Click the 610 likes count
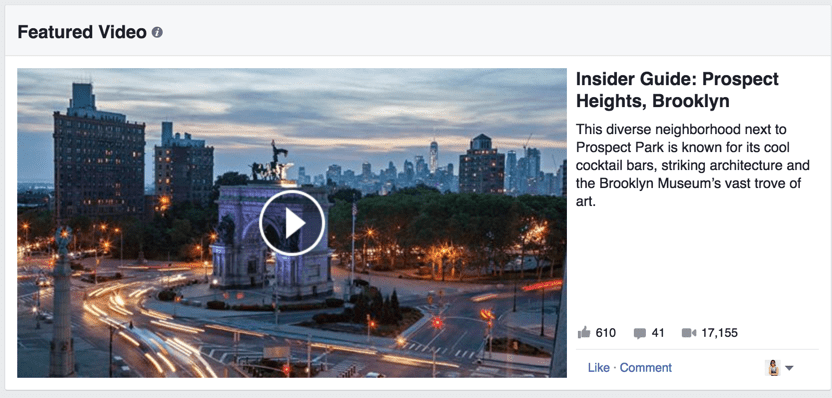Image resolution: width=832 pixels, height=398 pixels. (605, 333)
